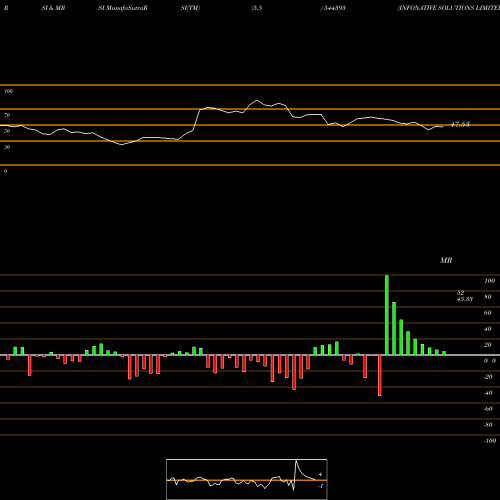Click the RSI line peak
The image size is (500, 500).
click(x=257, y=100)
